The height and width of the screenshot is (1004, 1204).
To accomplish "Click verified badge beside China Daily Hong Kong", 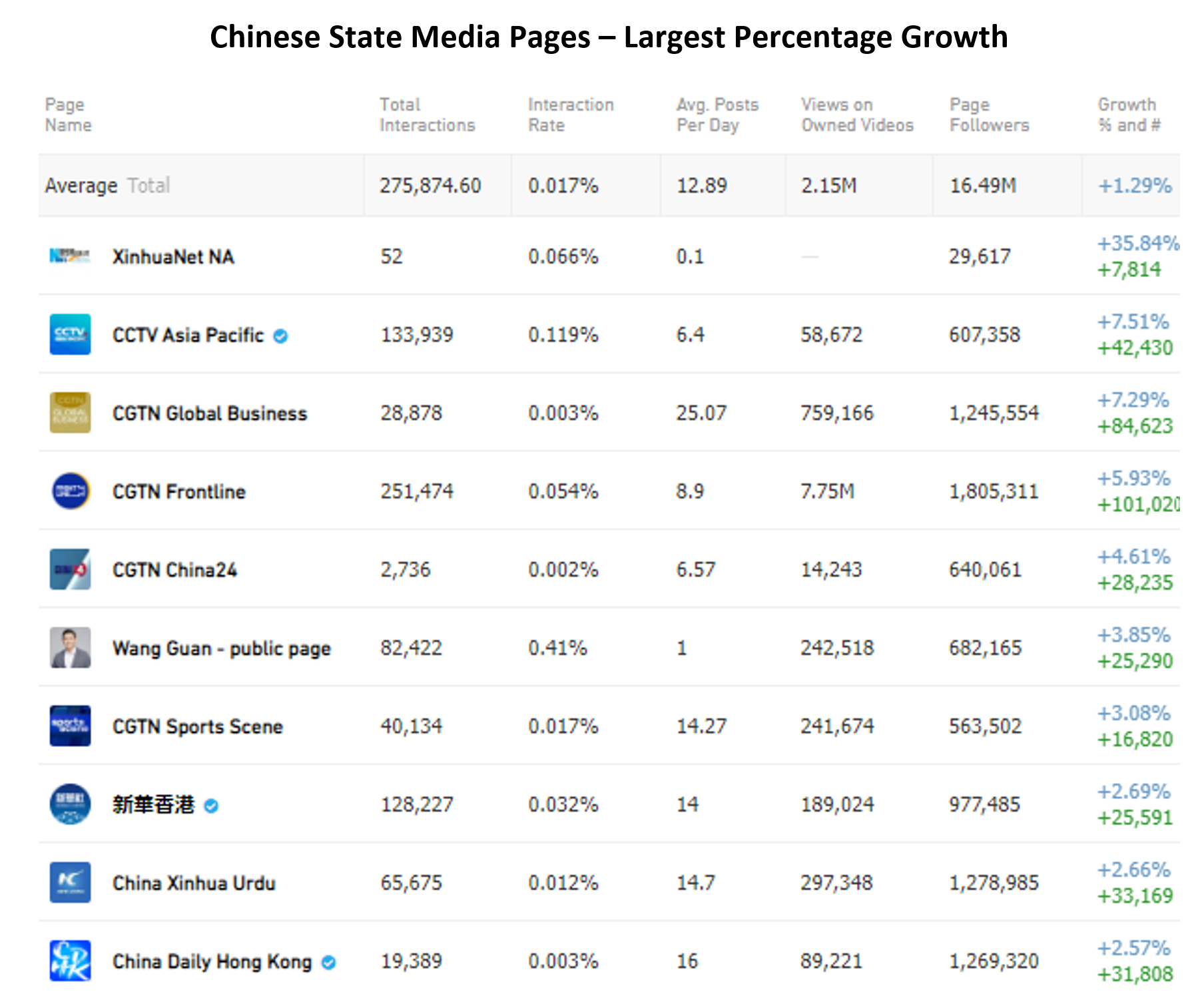I will pos(329,963).
